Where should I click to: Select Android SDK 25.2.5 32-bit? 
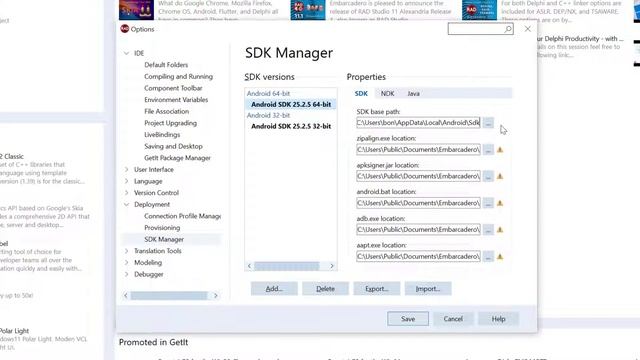point(291,127)
